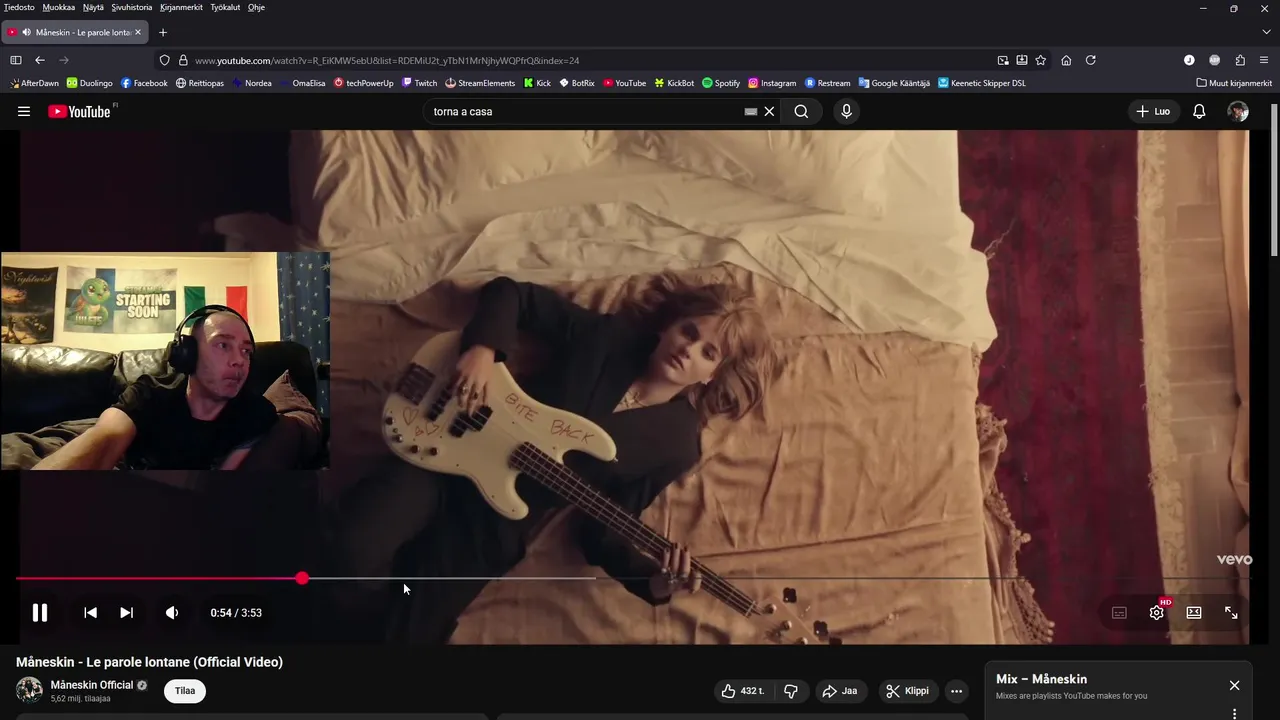
Task: Mute the video volume
Action: pyautogui.click(x=172, y=613)
